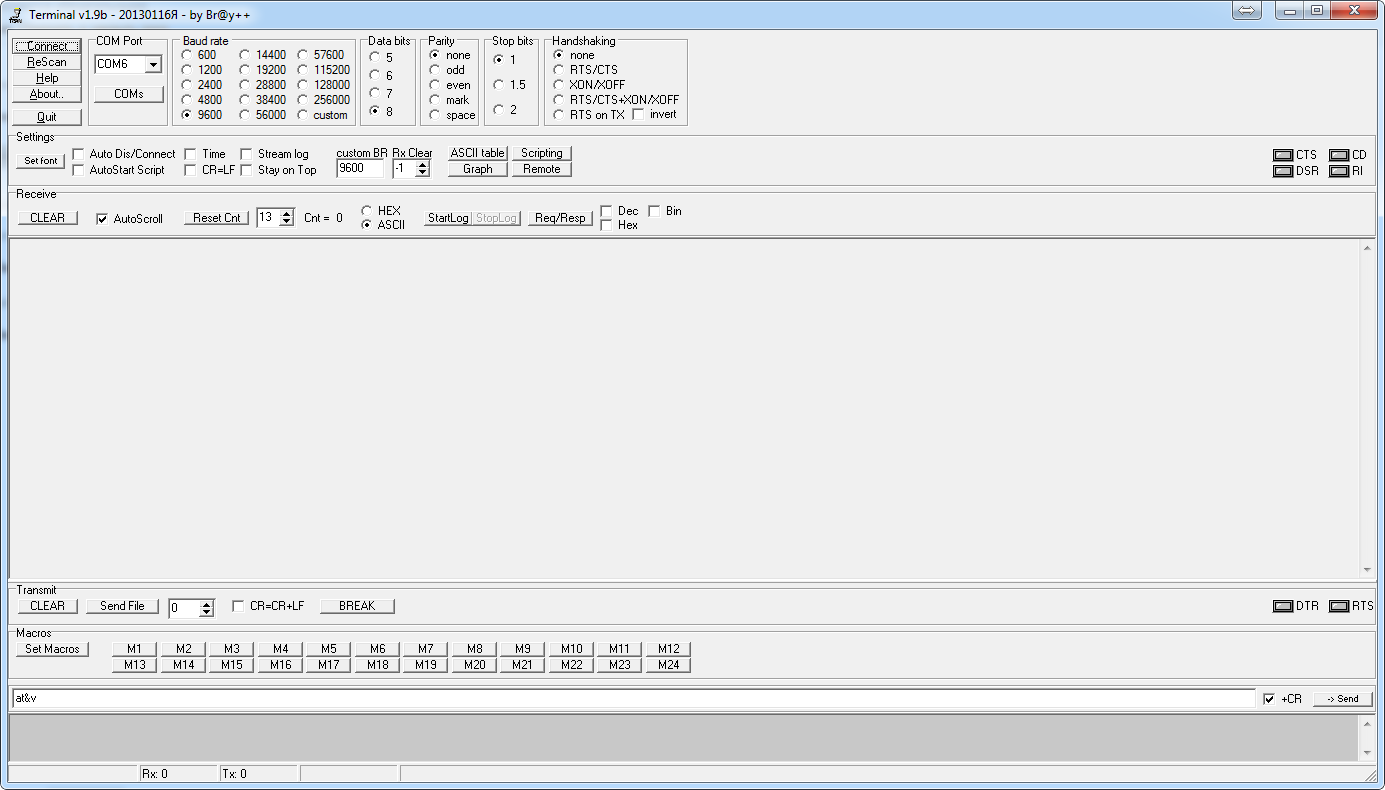The width and height of the screenshot is (1385, 790).
Task: Enable CR=CR+LF in the Transmit section
Action: (237, 605)
